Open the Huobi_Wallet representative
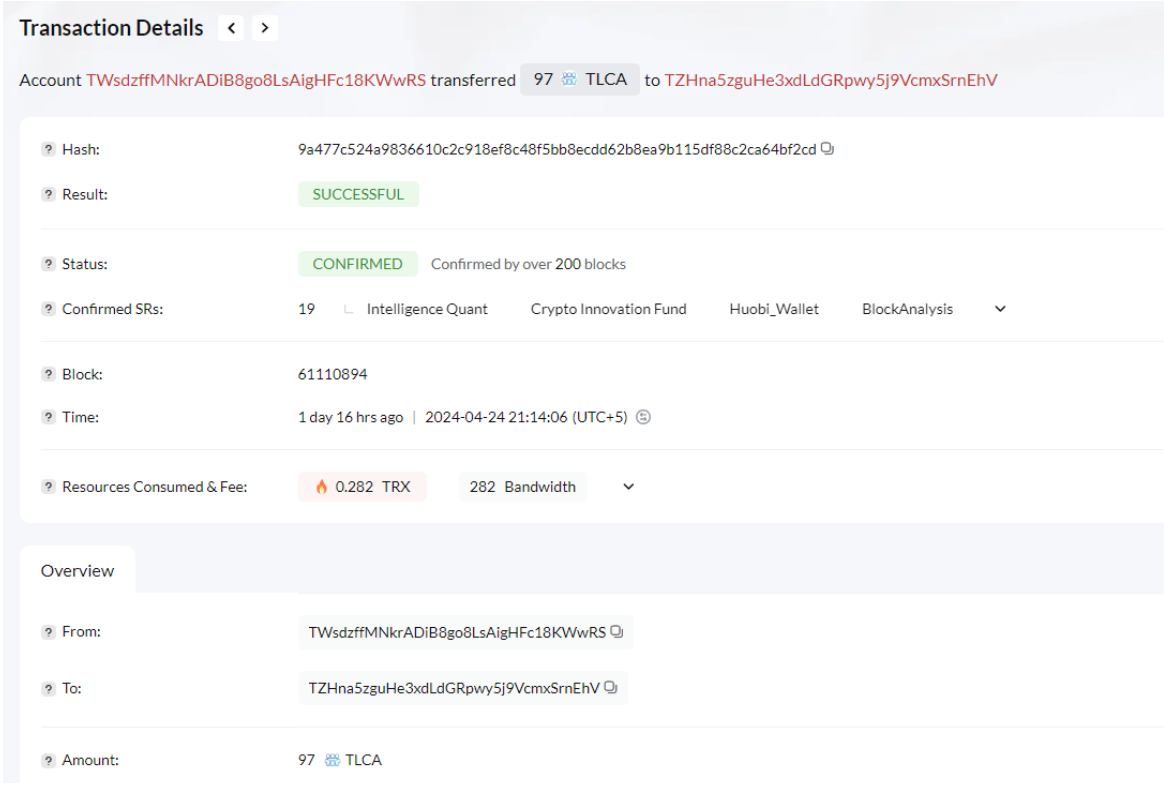 (774, 310)
